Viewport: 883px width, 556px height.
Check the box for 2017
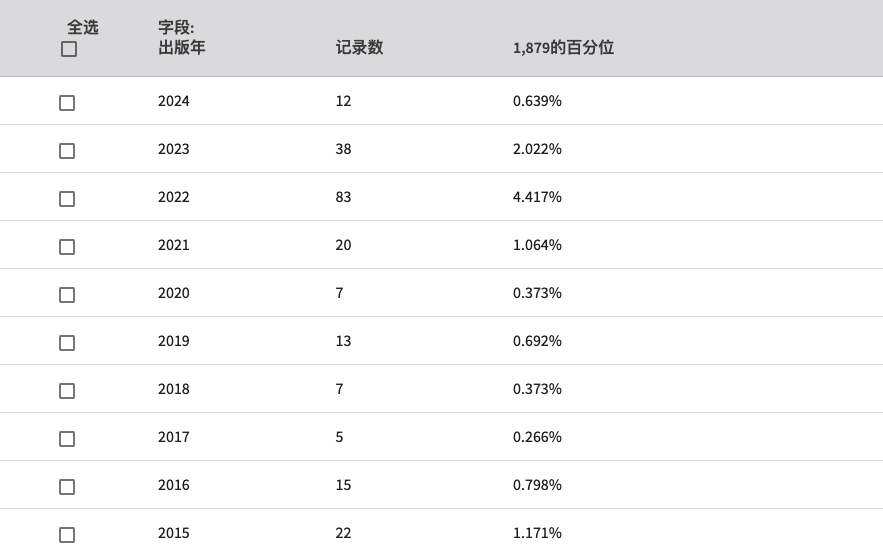click(x=67, y=439)
